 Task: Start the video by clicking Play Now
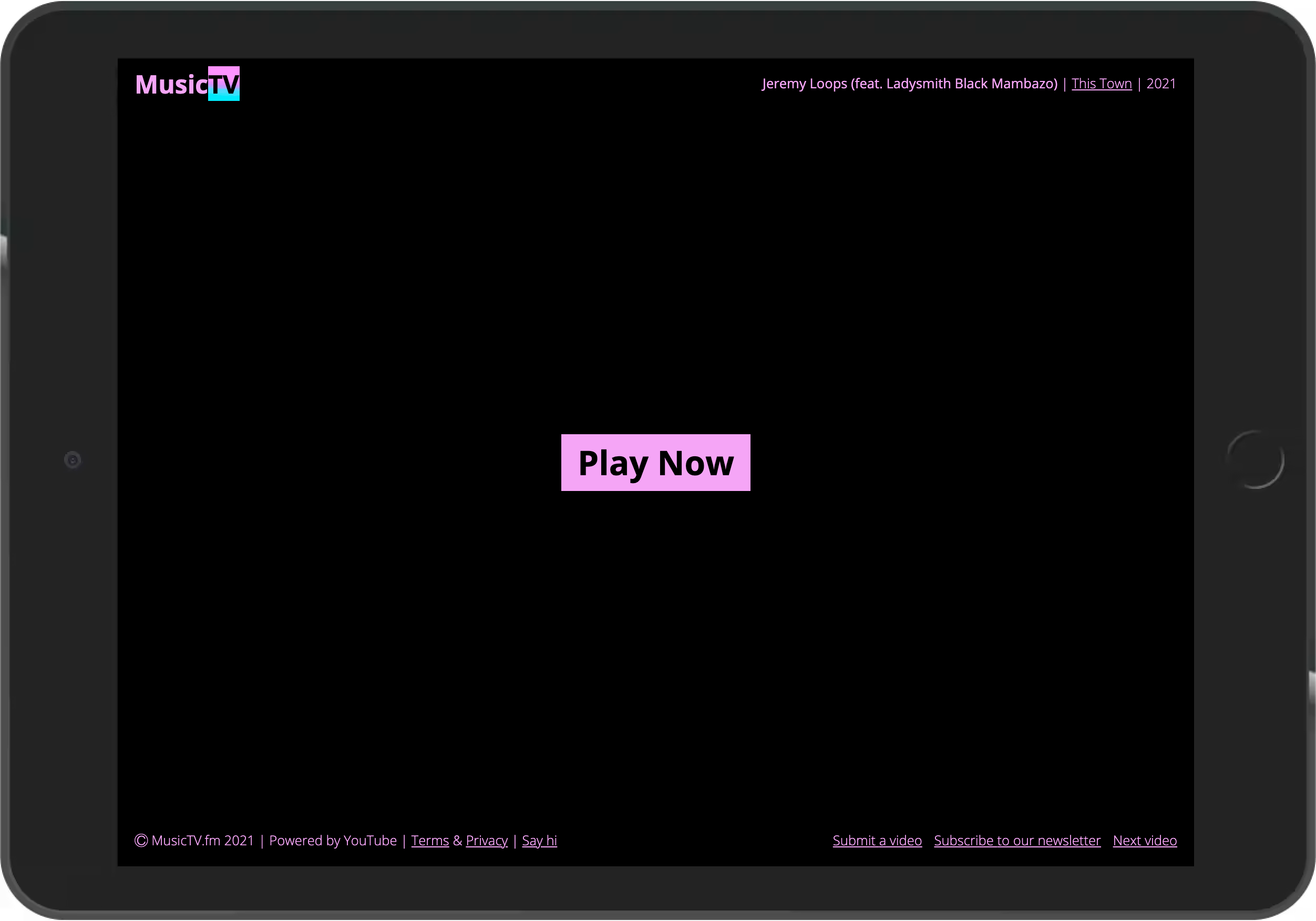coord(655,463)
